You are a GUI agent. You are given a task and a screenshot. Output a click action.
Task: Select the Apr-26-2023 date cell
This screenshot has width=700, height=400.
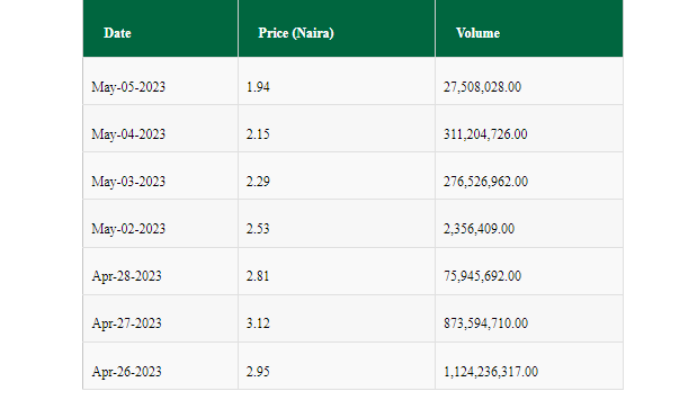click(127, 372)
